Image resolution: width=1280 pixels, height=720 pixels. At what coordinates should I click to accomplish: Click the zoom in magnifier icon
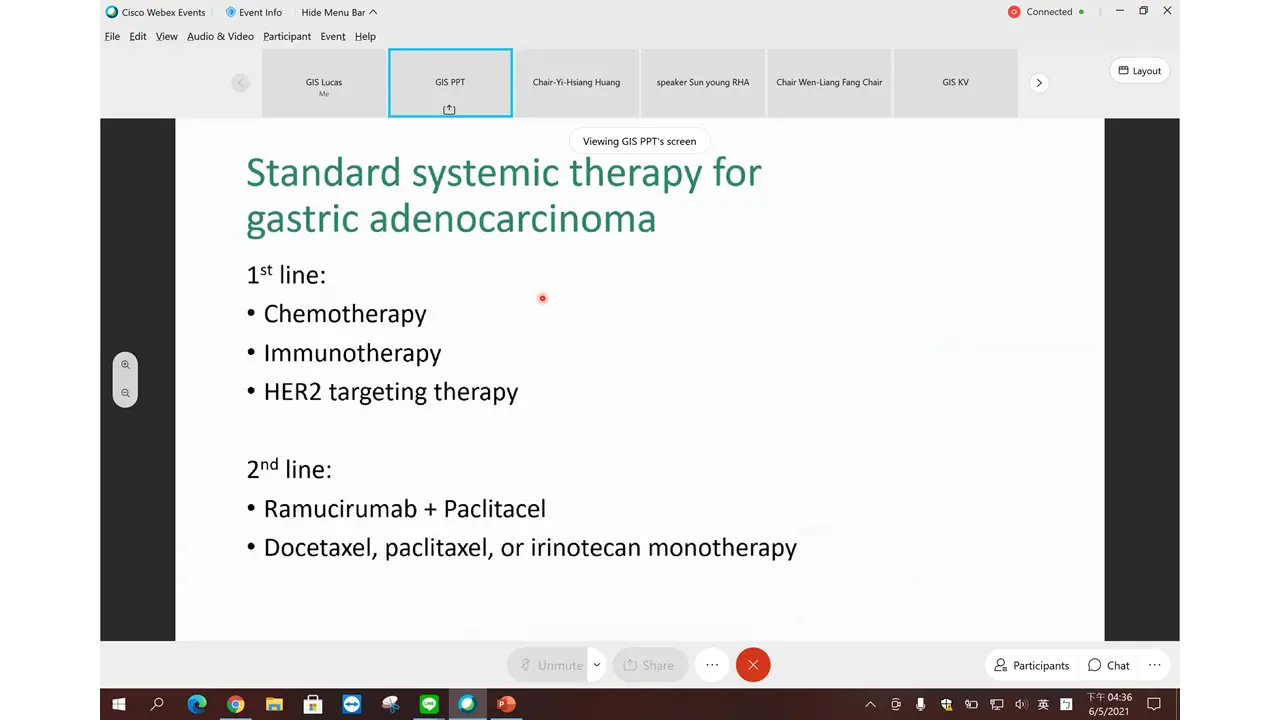pos(125,365)
